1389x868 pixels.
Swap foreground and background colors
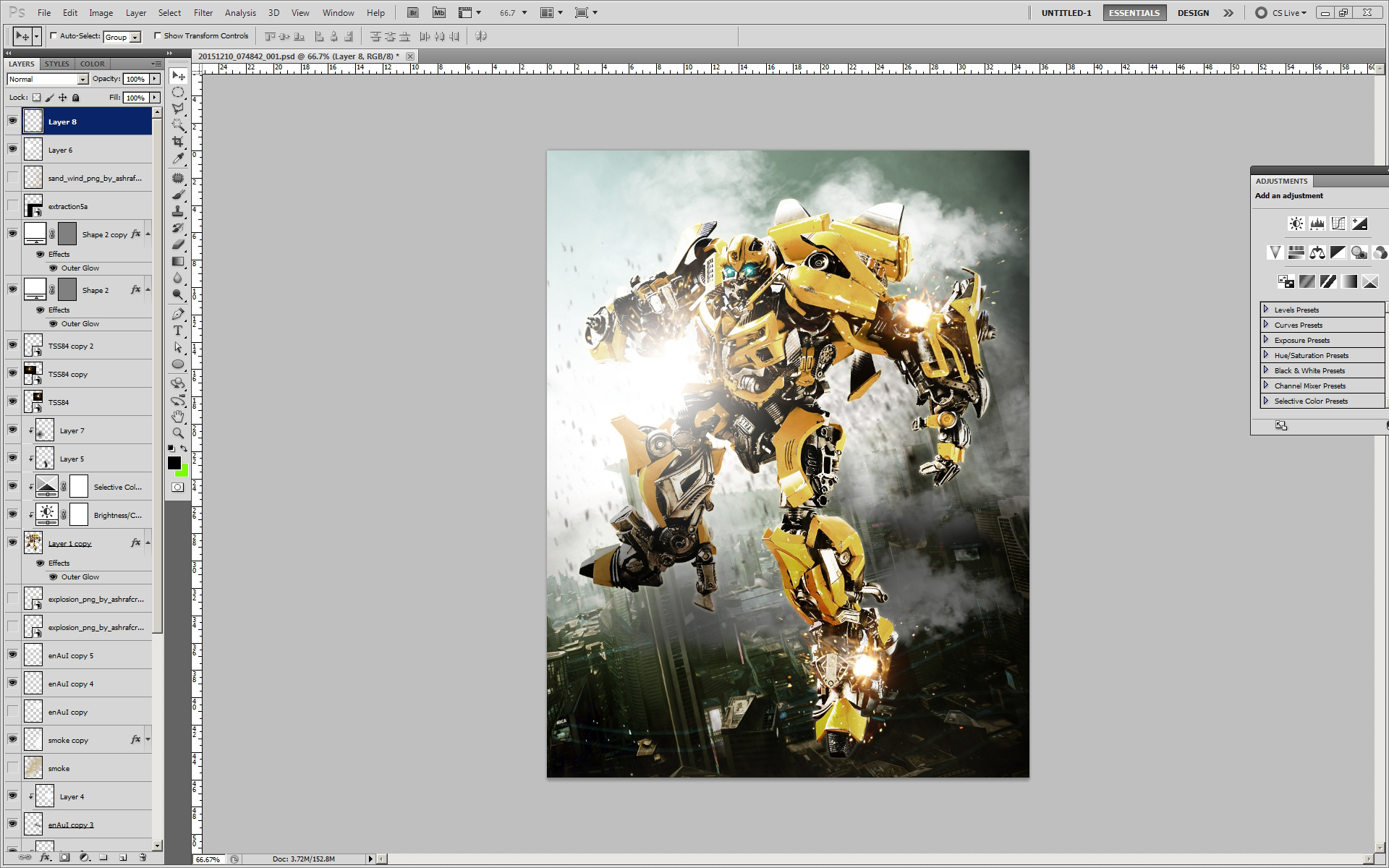tap(184, 448)
